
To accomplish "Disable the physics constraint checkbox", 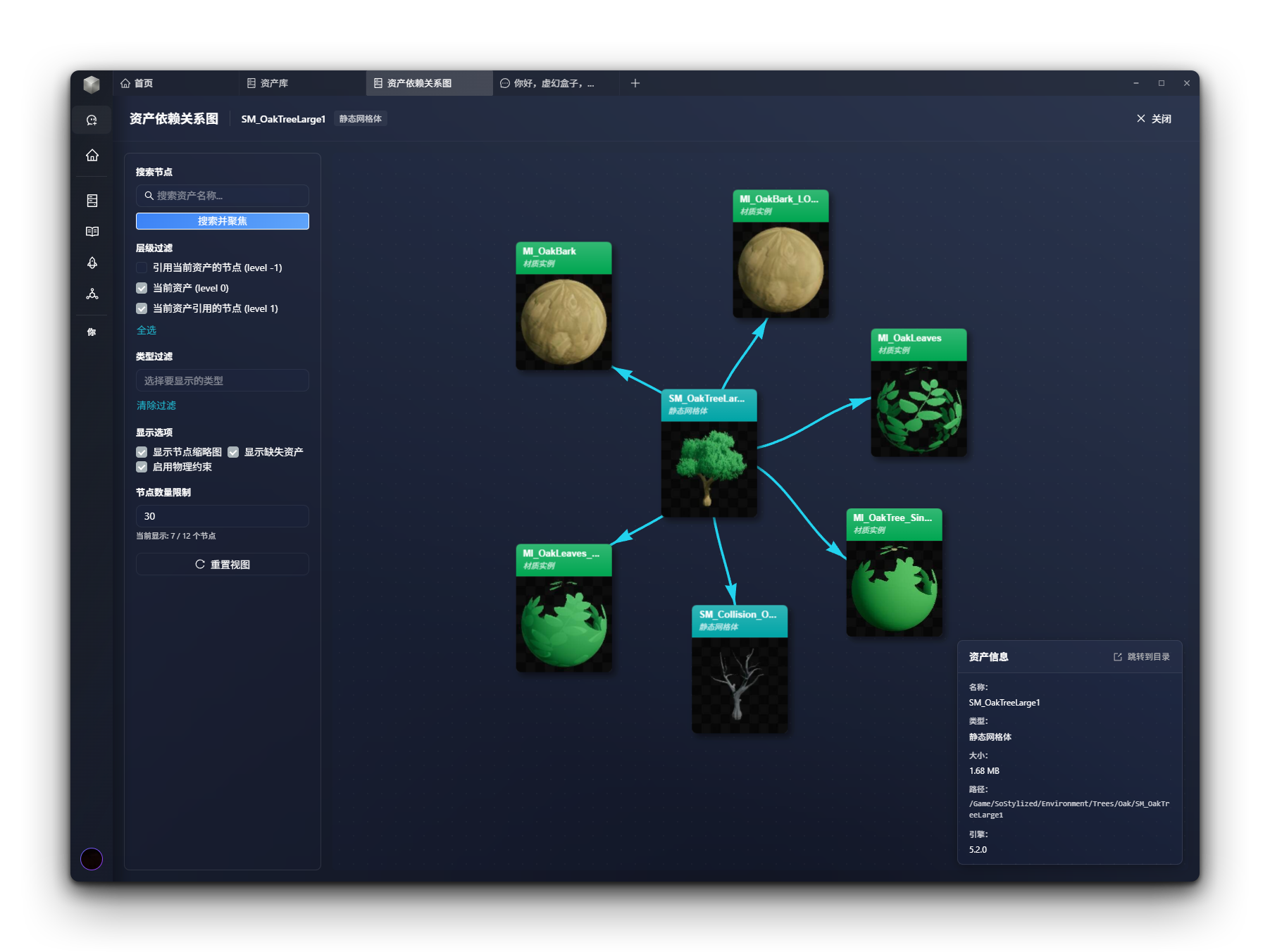I will click(x=142, y=467).
